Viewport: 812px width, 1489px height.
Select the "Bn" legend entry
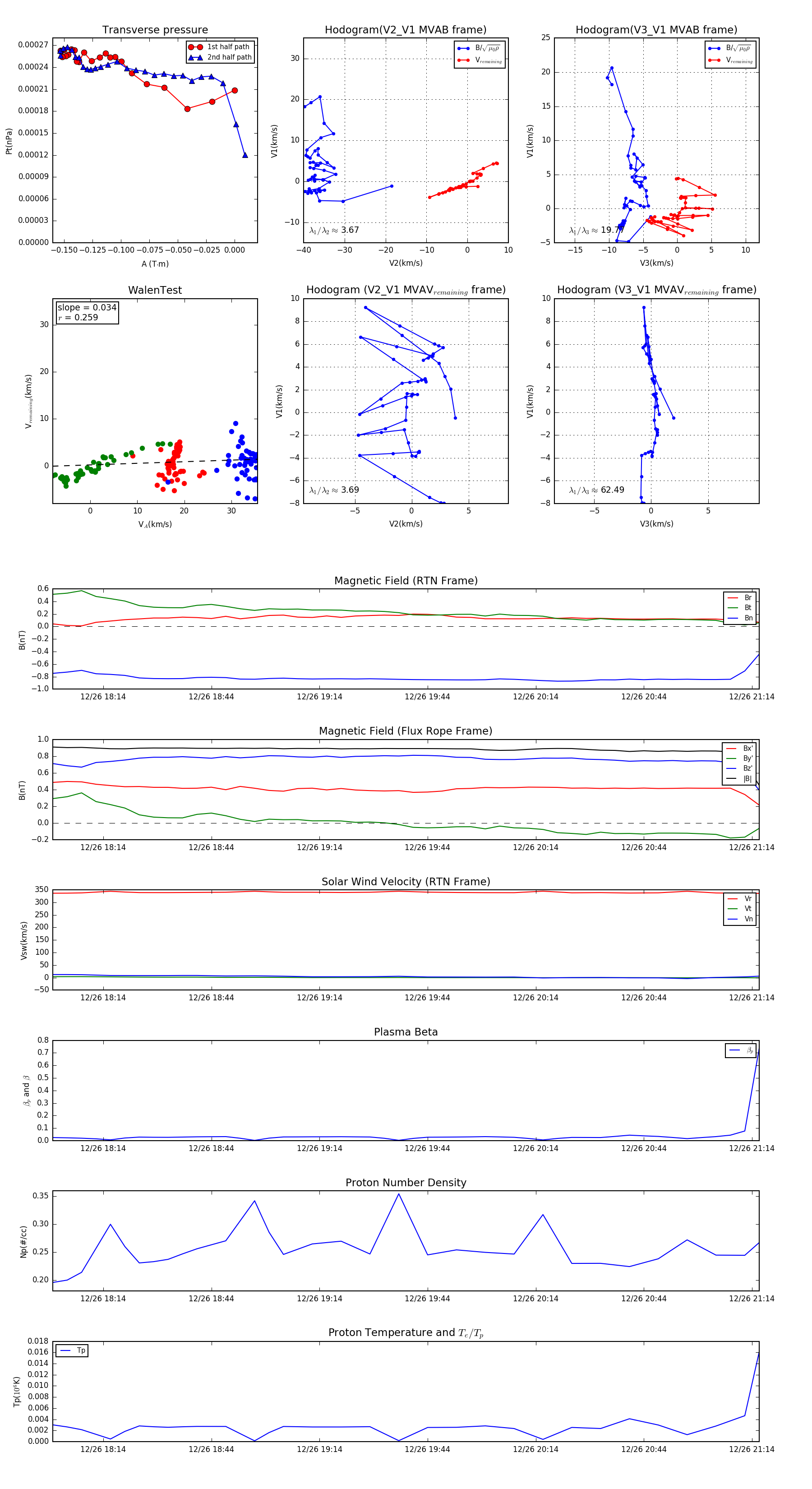point(740,618)
